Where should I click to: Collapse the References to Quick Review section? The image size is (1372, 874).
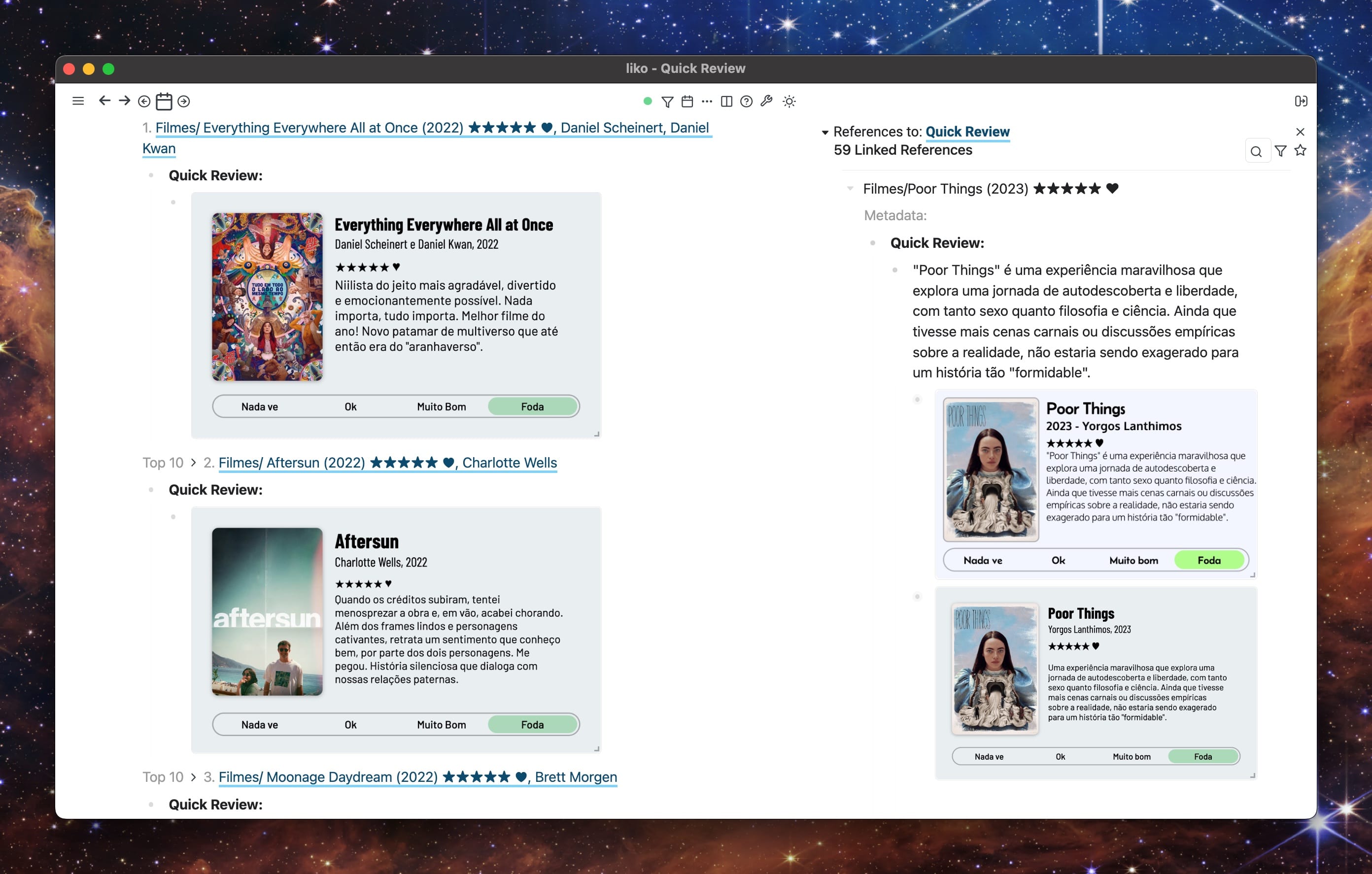(824, 132)
